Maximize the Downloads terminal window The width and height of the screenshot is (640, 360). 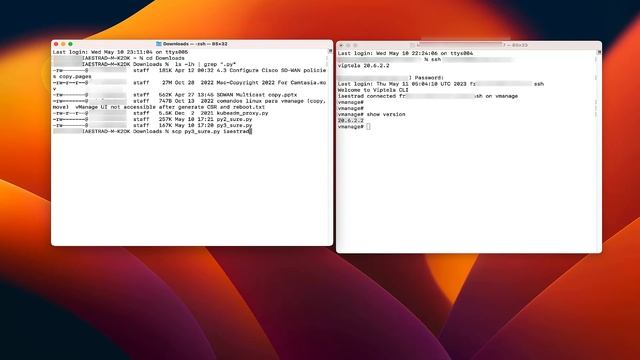[x=71, y=44]
